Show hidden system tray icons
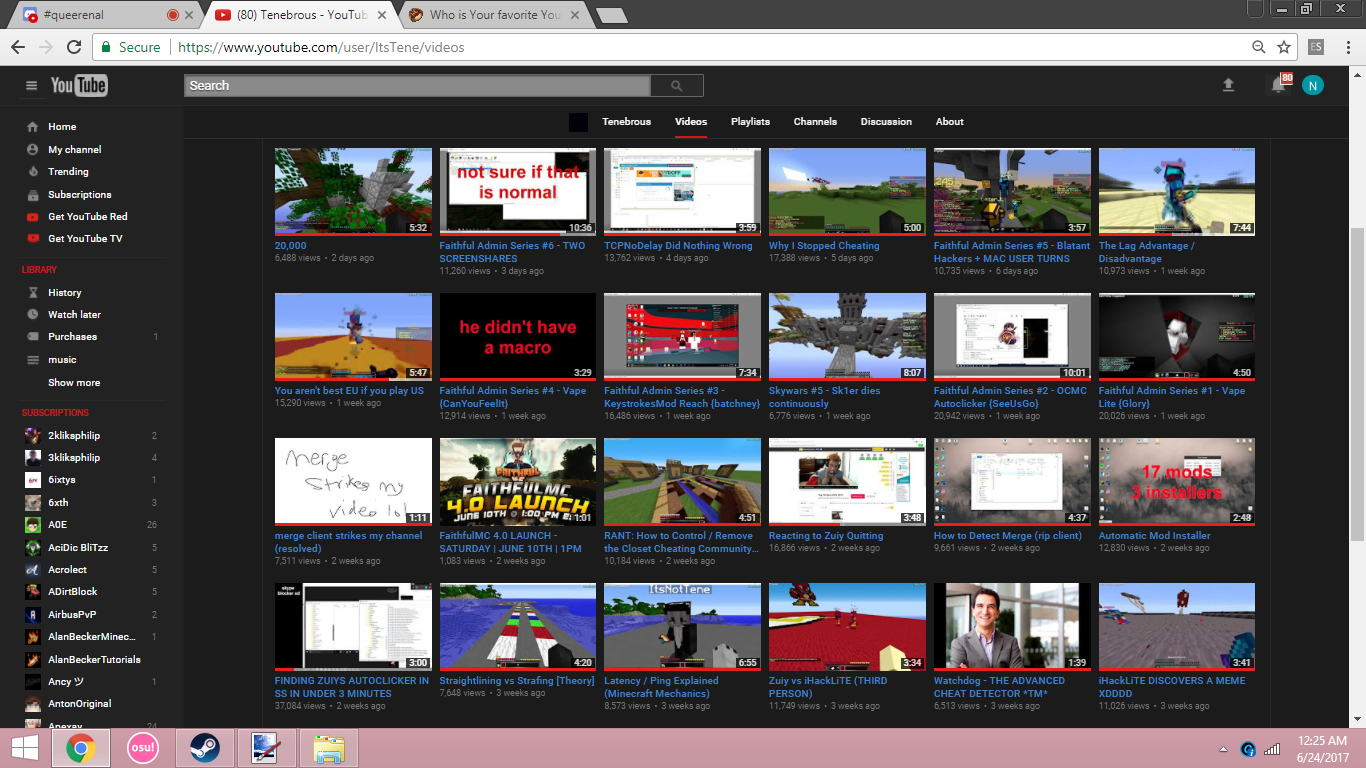The image size is (1366, 768). pyautogui.click(x=1224, y=749)
